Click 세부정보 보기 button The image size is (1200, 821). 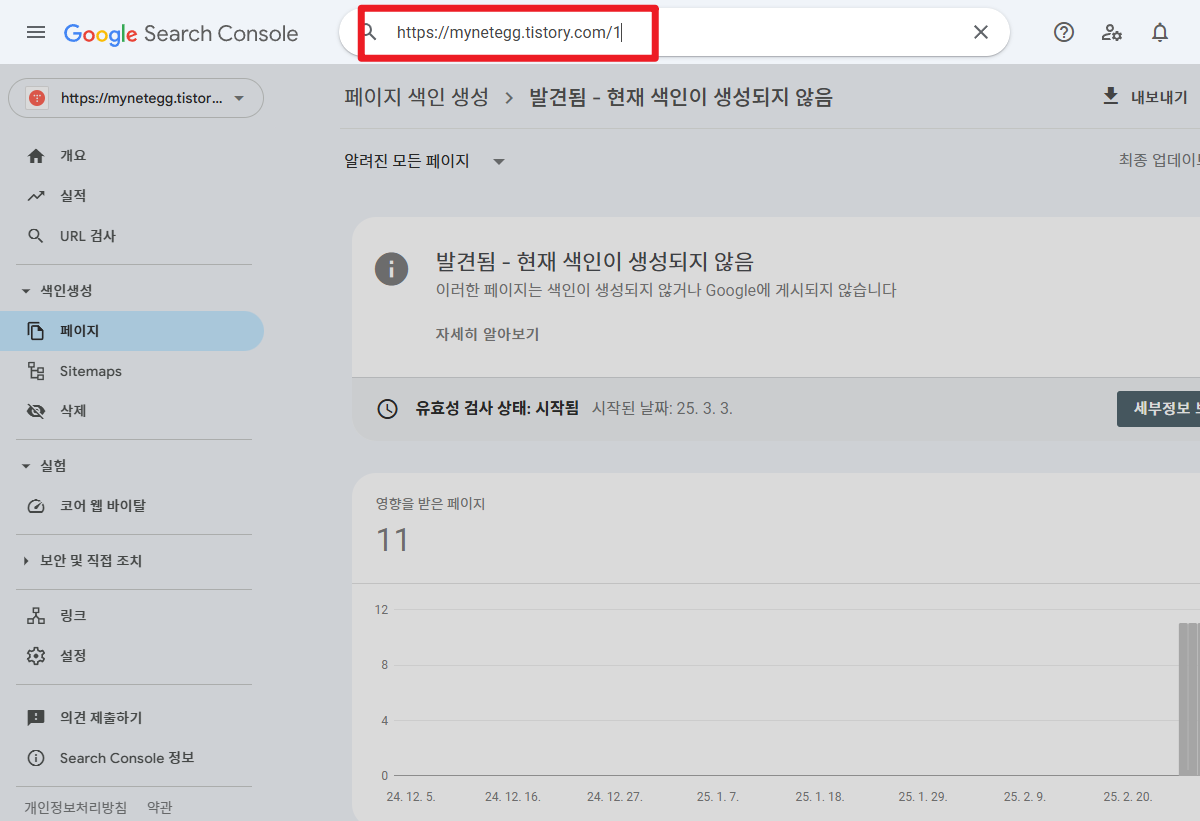pyautogui.click(x=1158, y=409)
